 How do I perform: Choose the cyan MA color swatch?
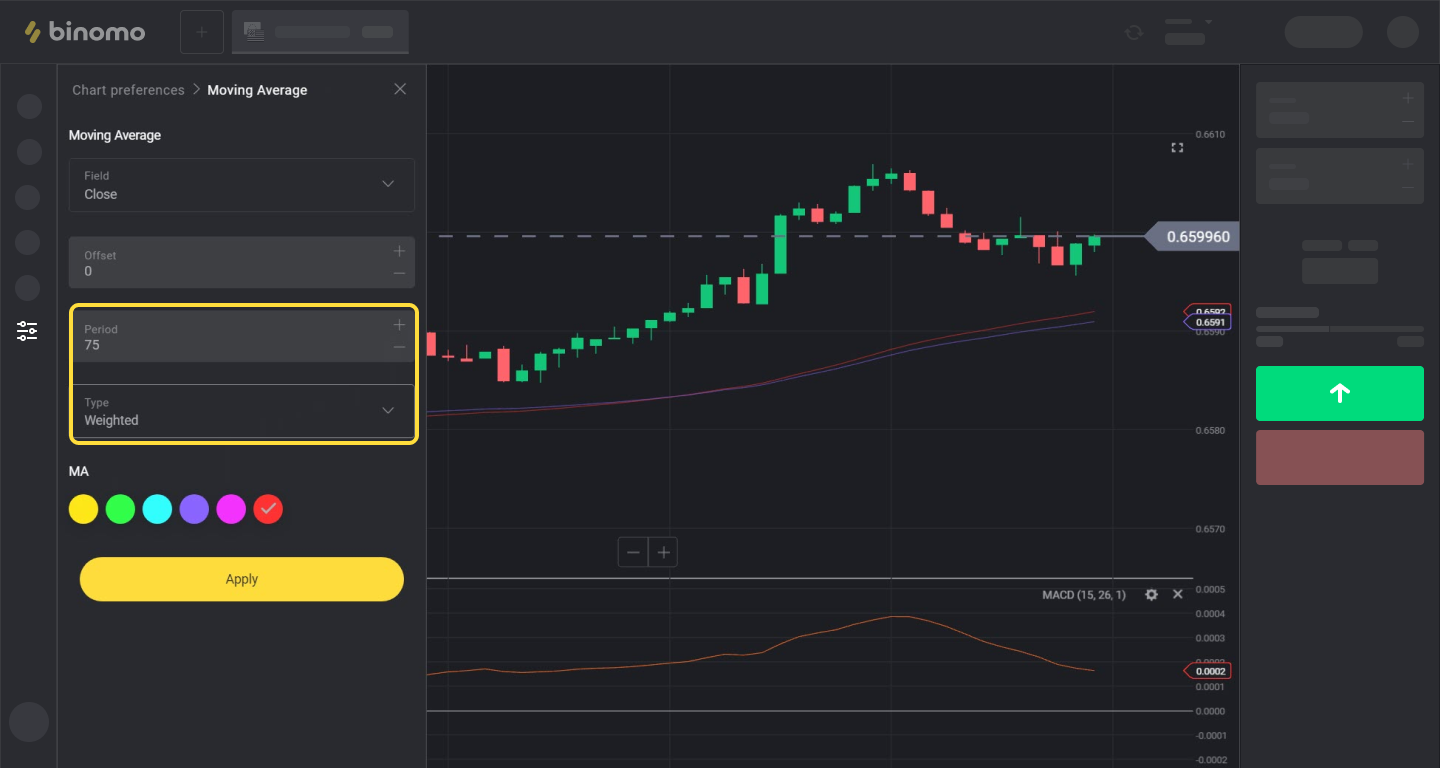157,509
